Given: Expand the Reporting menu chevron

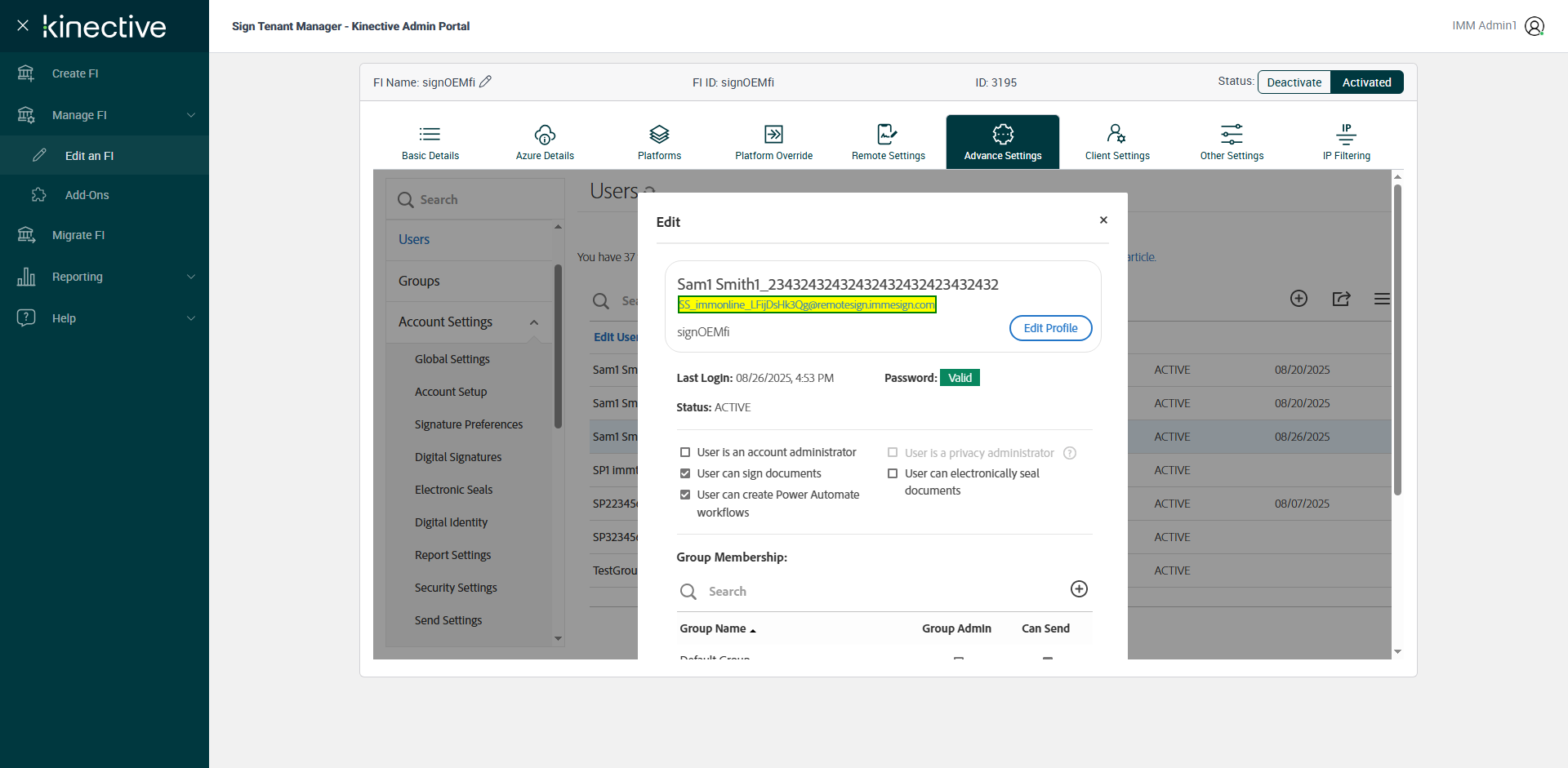Looking at the screenshot, I should 191,277.
